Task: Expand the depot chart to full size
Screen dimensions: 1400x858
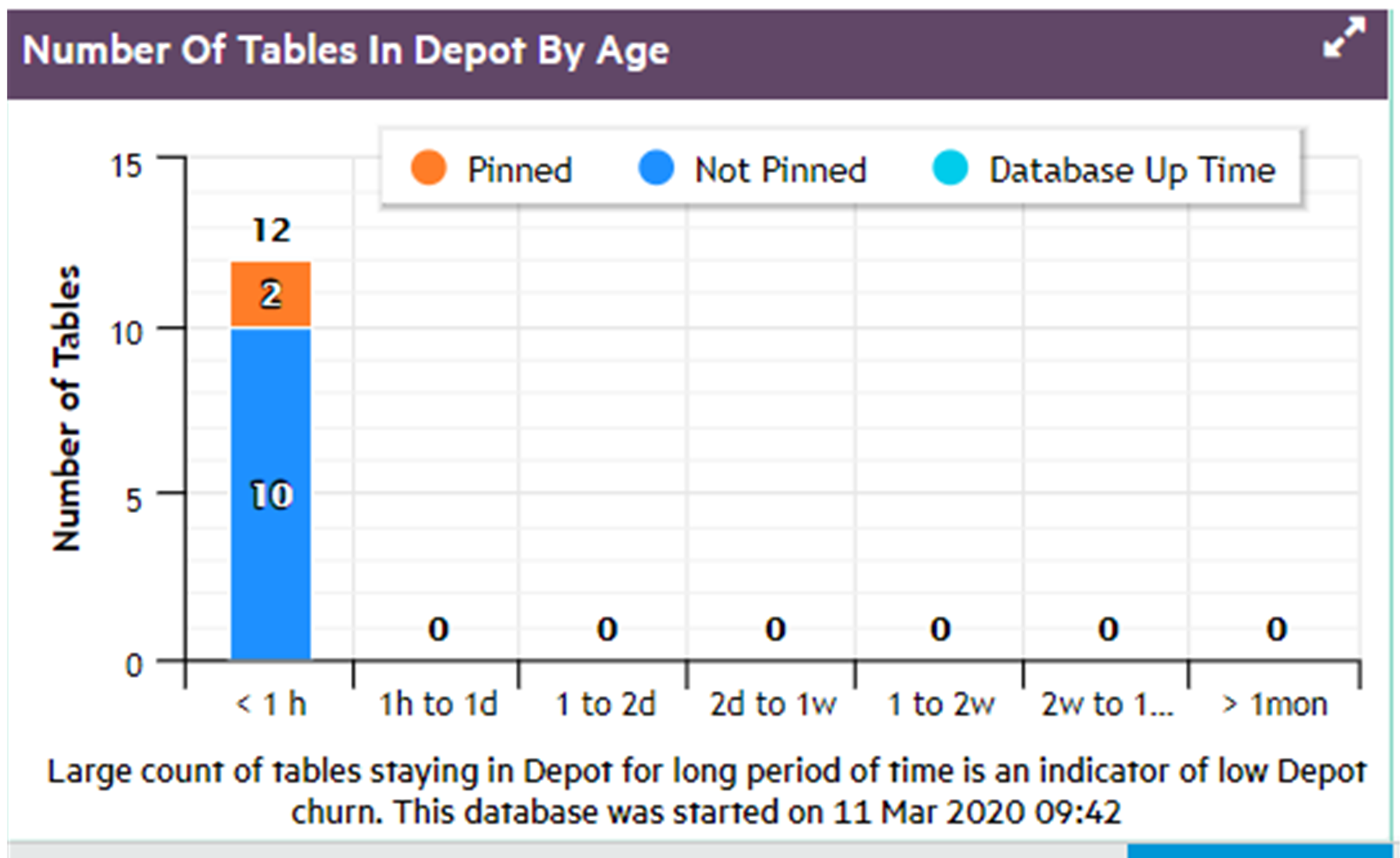Action: 1344,38
